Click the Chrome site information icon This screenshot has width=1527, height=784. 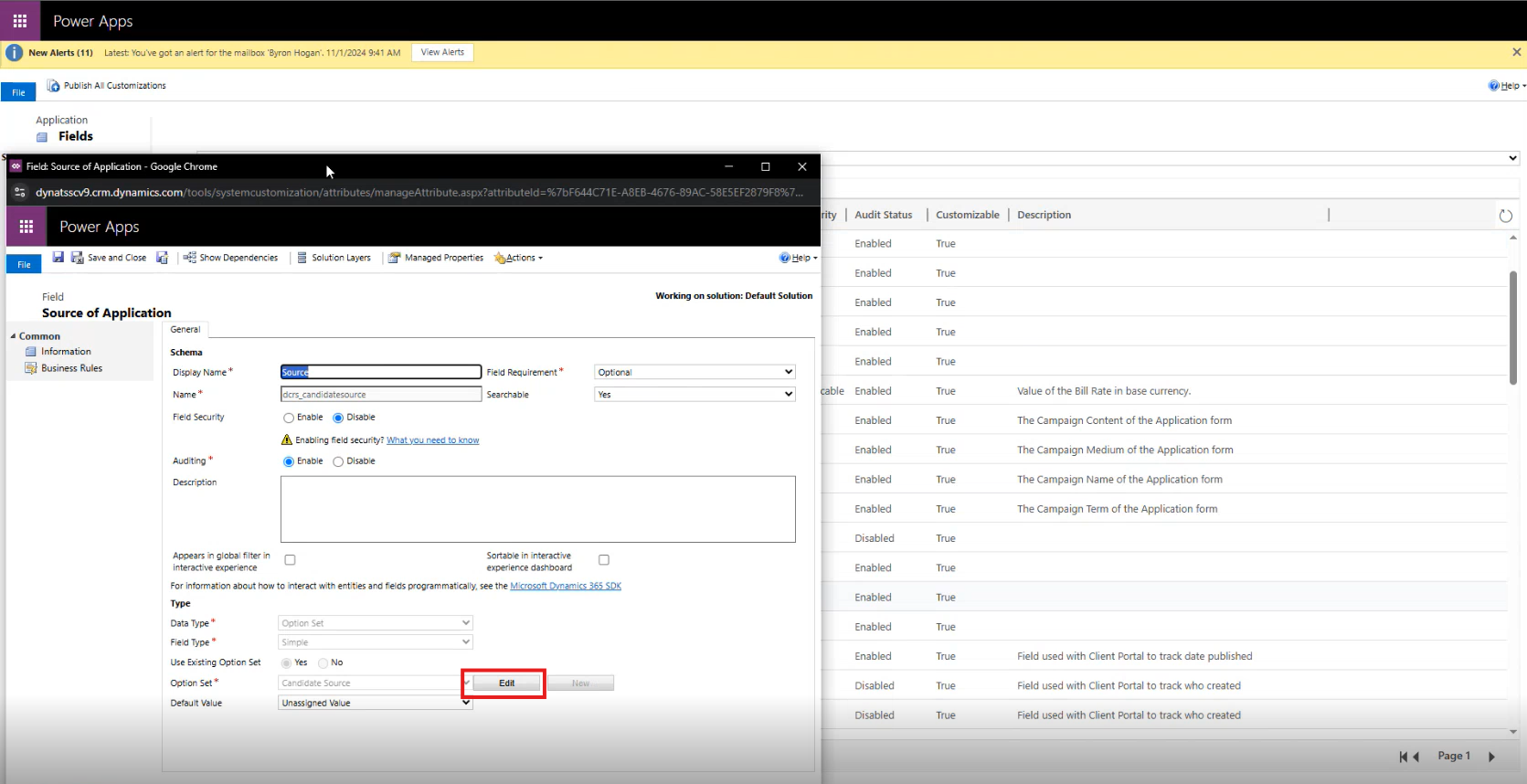click(x=20, y=193)
